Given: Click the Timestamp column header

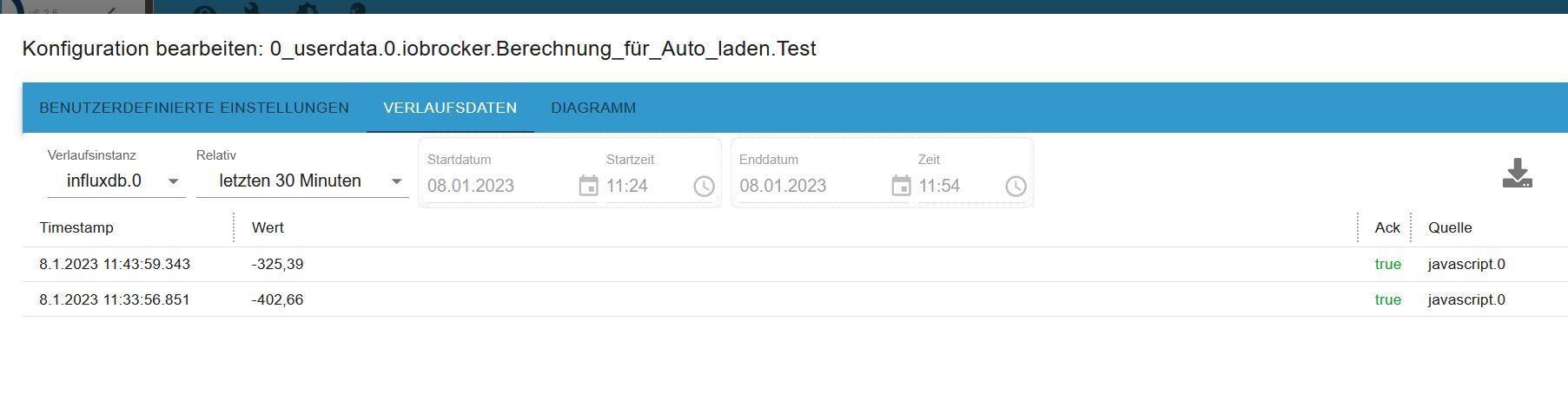Looking at the screenshot, I should tap(76, 227).
